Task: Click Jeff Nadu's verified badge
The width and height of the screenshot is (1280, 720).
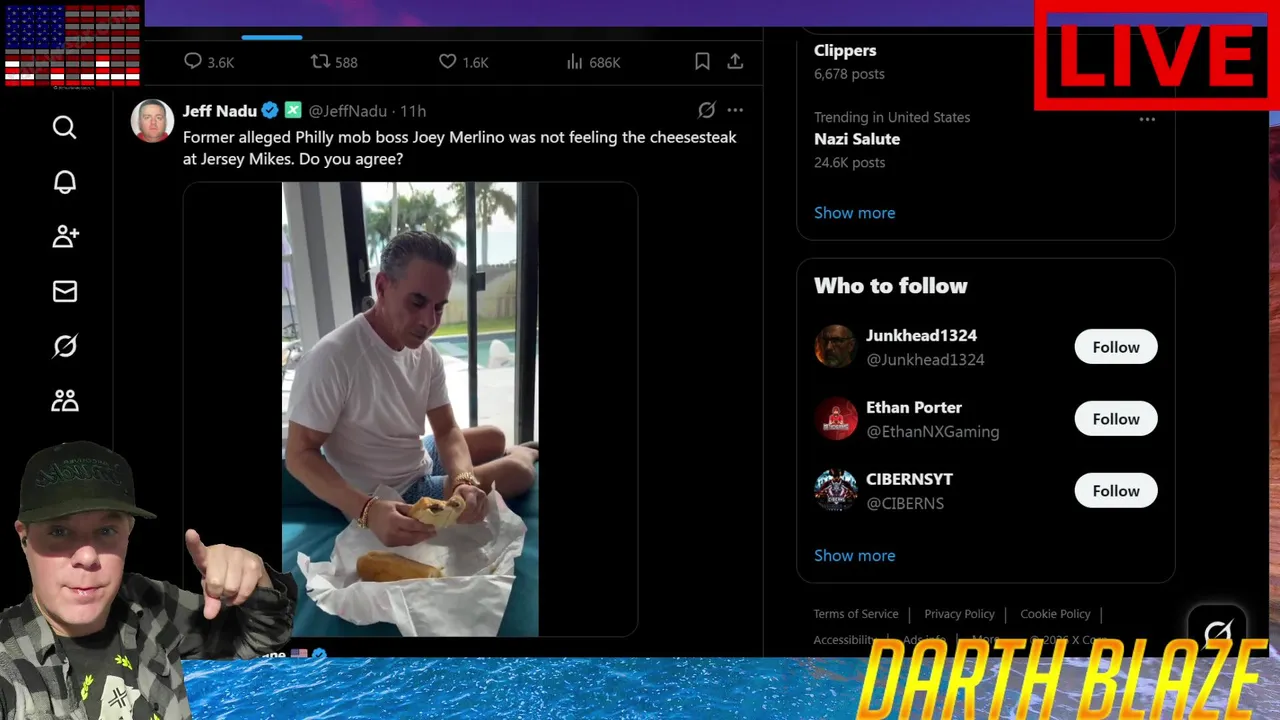Action: click(x=270, y=111)
